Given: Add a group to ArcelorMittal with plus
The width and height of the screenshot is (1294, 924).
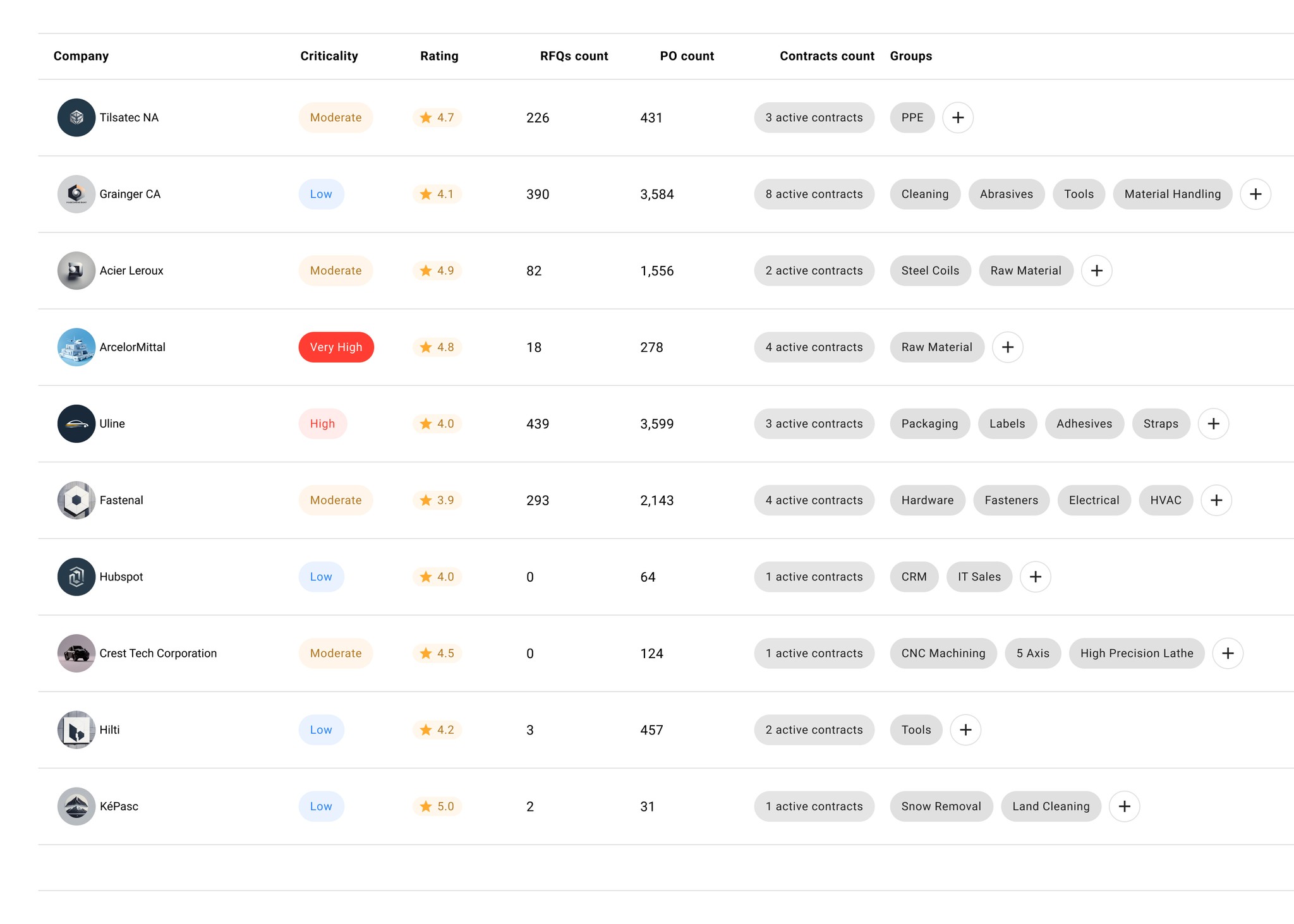Looking at the screenshot, I should click(1008, 347).
